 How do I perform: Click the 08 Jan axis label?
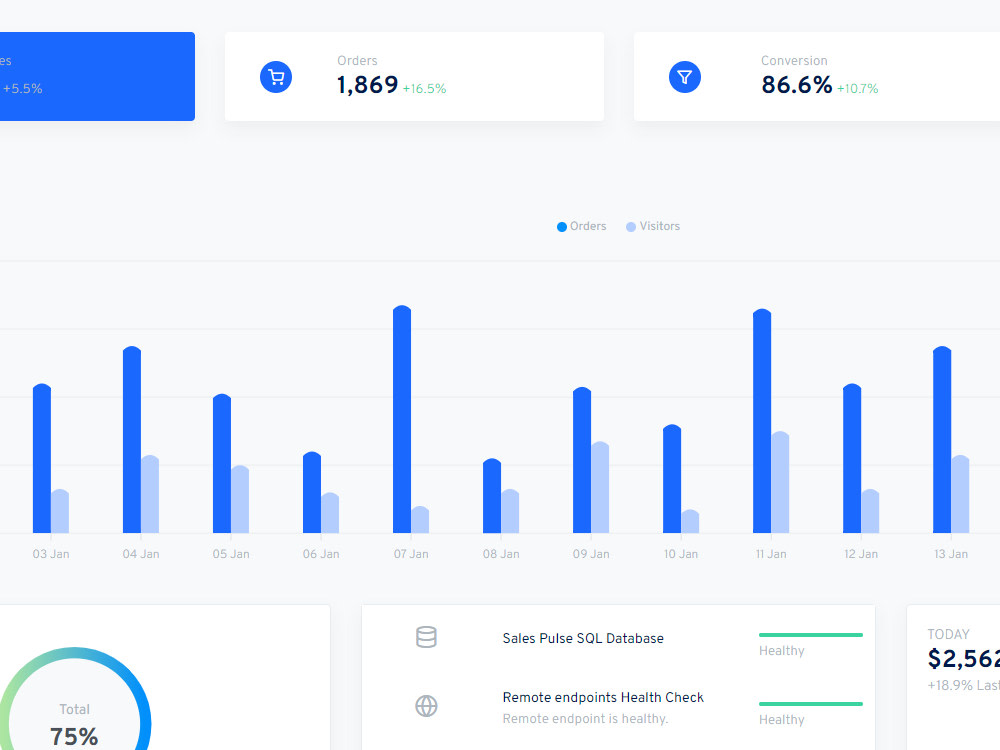pyautogui.click(x=501, y=554)
